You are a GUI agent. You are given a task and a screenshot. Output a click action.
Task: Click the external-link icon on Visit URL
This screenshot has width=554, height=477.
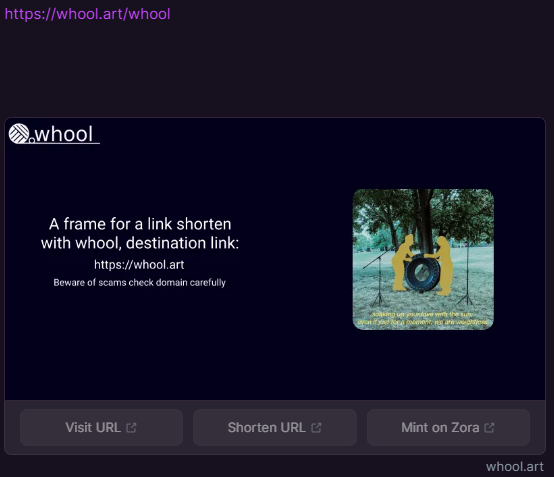[x=131, y=428]
